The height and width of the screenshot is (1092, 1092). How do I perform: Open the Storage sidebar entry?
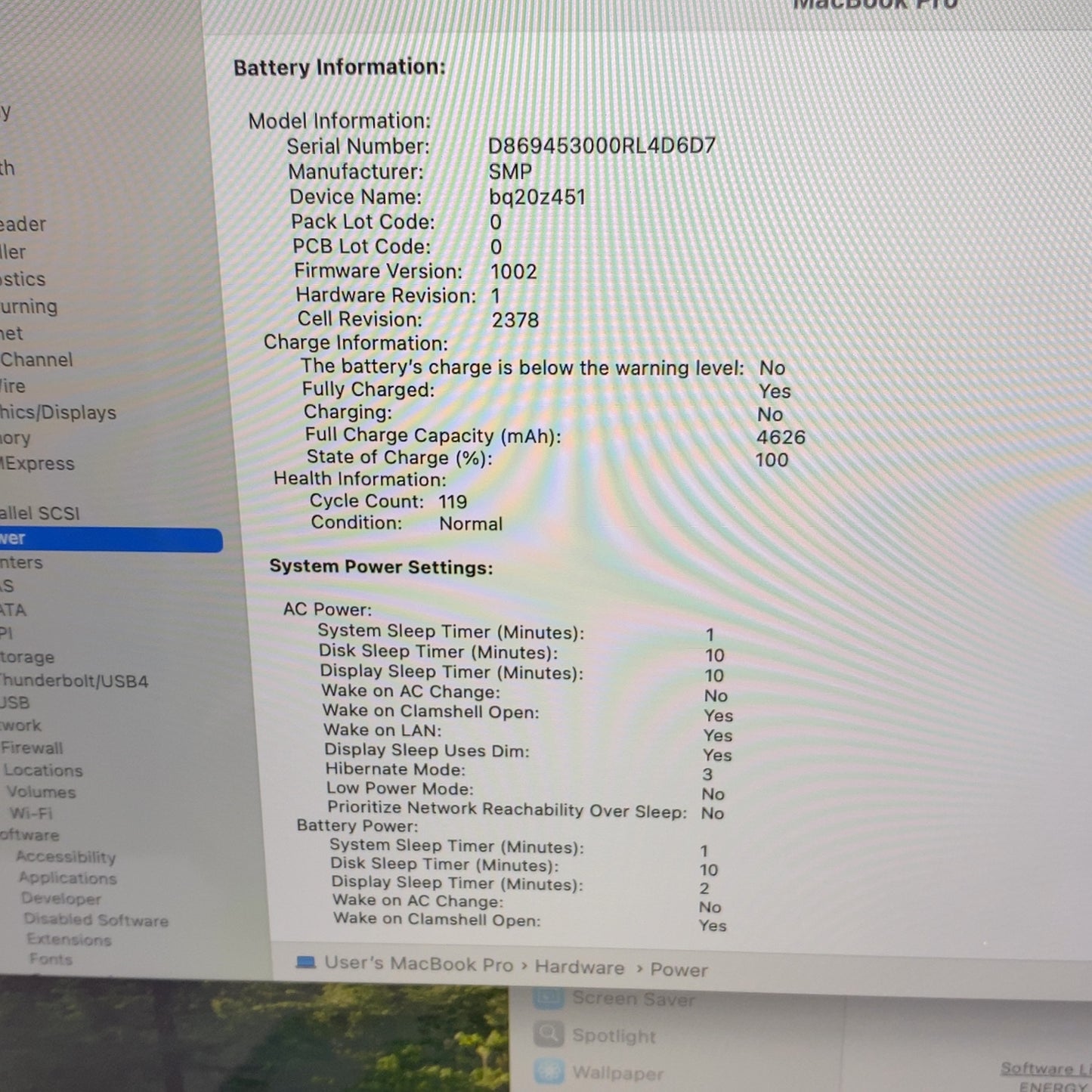[27, 657]
